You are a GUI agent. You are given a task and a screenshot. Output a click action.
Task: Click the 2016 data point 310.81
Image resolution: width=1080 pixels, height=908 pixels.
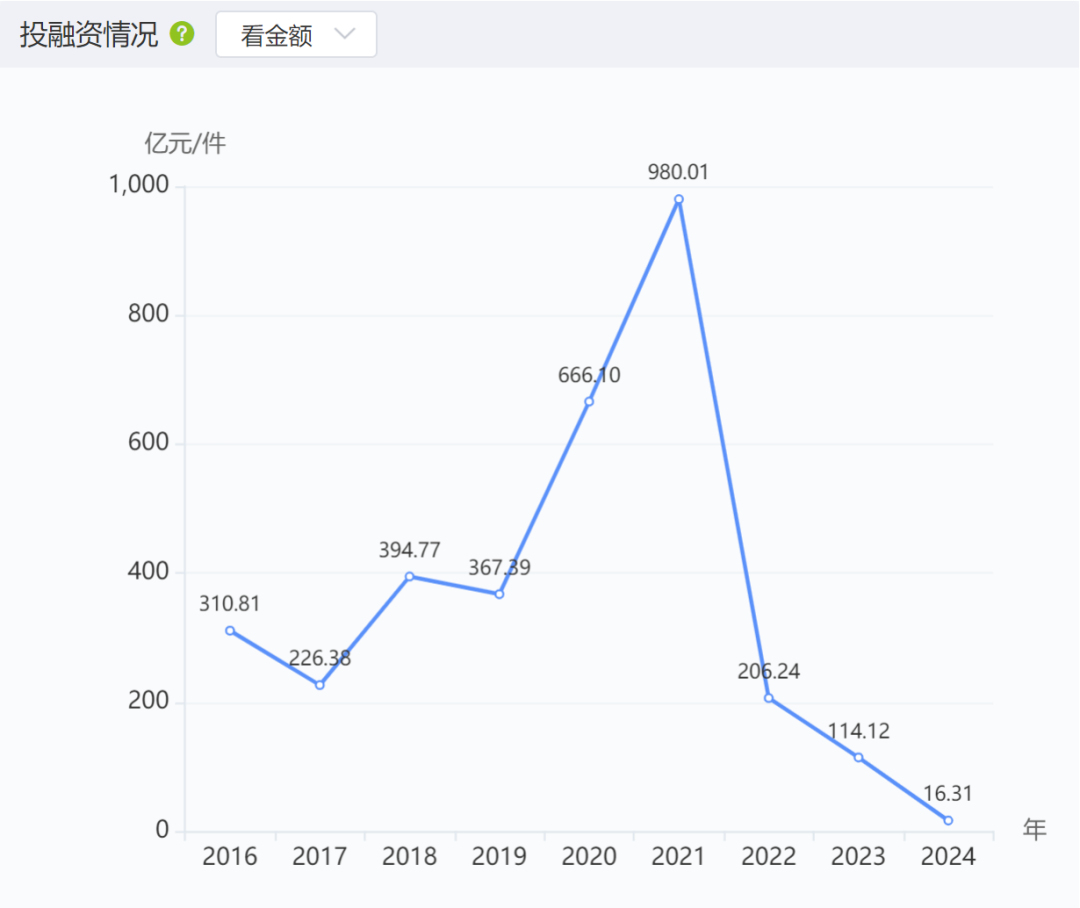tap(230, 631)
